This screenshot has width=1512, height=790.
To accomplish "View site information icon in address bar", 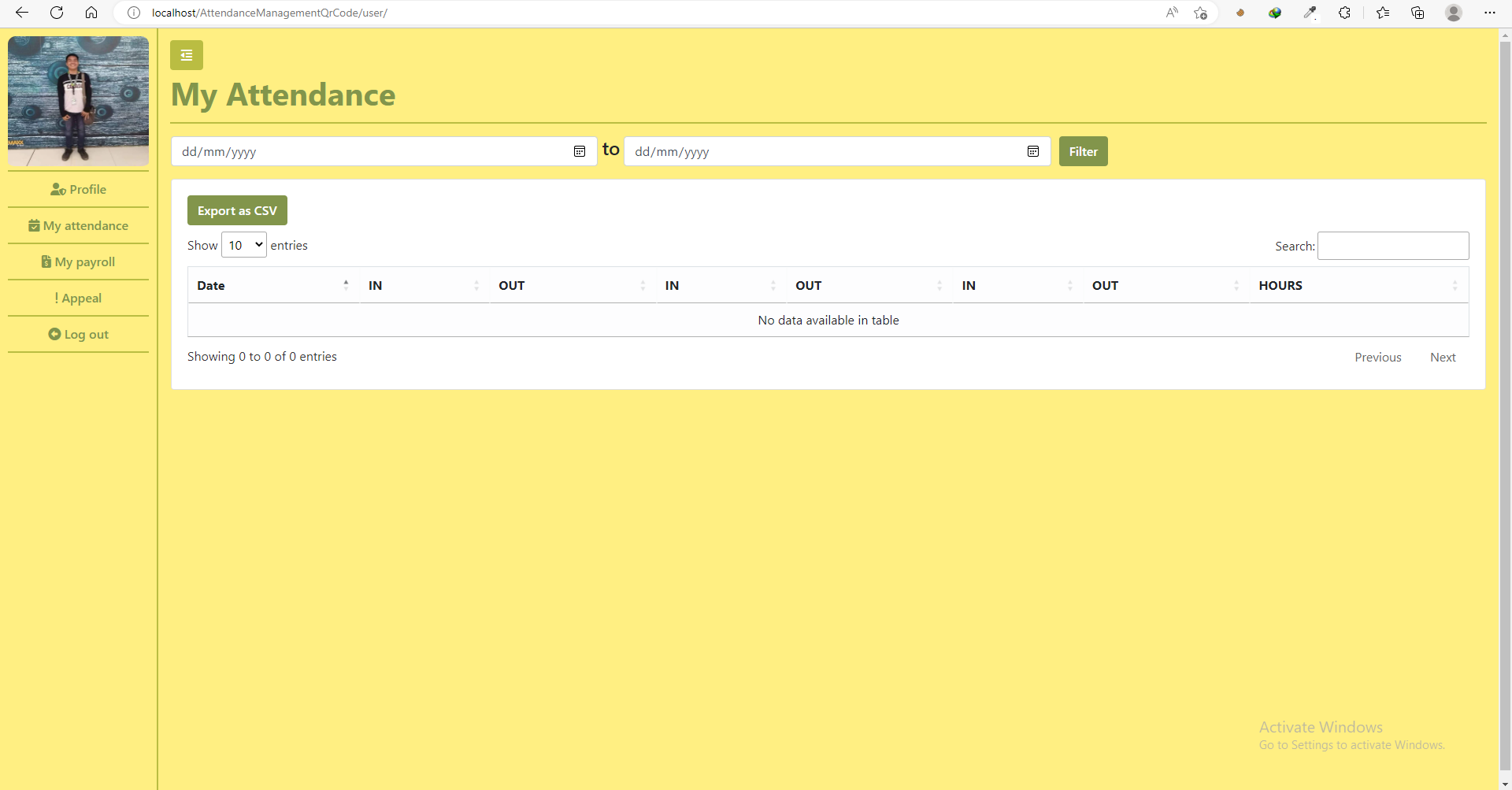I will tap(134, 13).
